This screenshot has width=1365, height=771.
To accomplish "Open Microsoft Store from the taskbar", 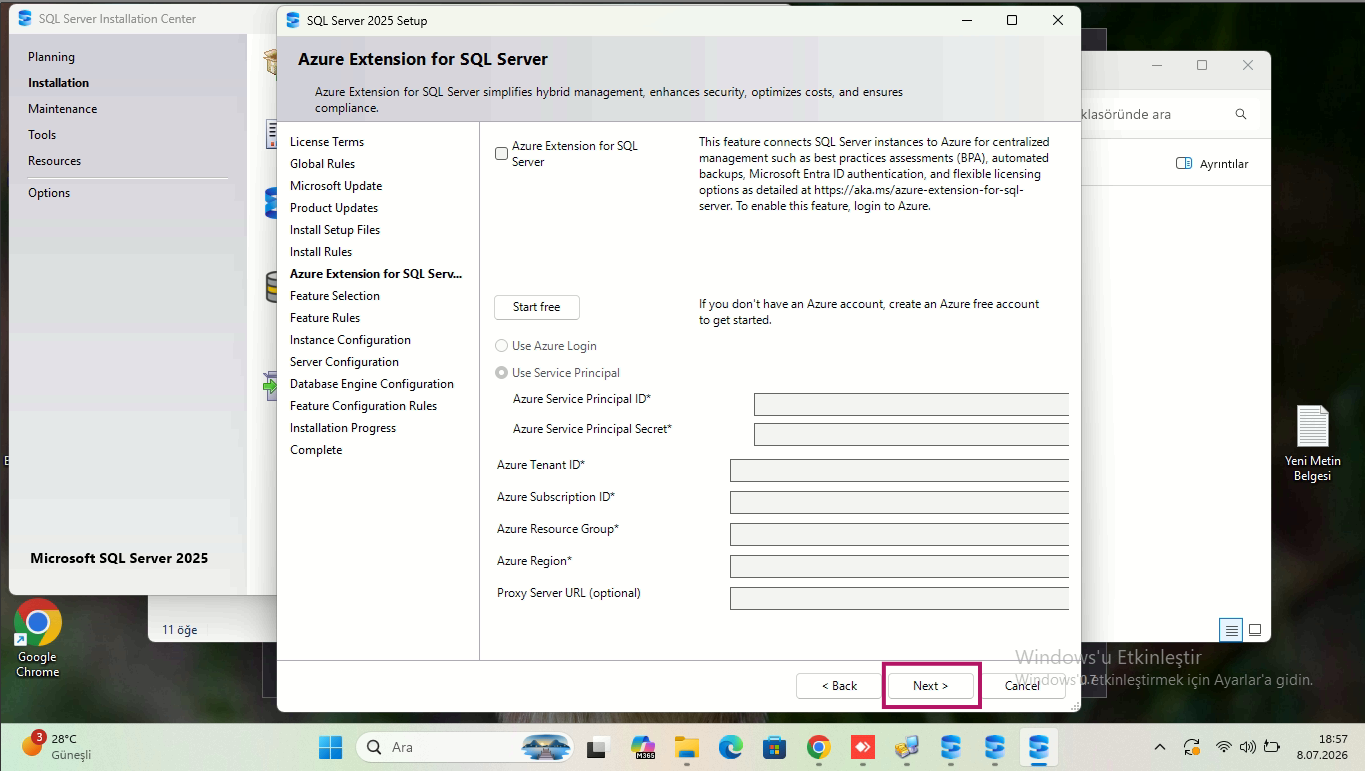I will (x=774, y=747).
